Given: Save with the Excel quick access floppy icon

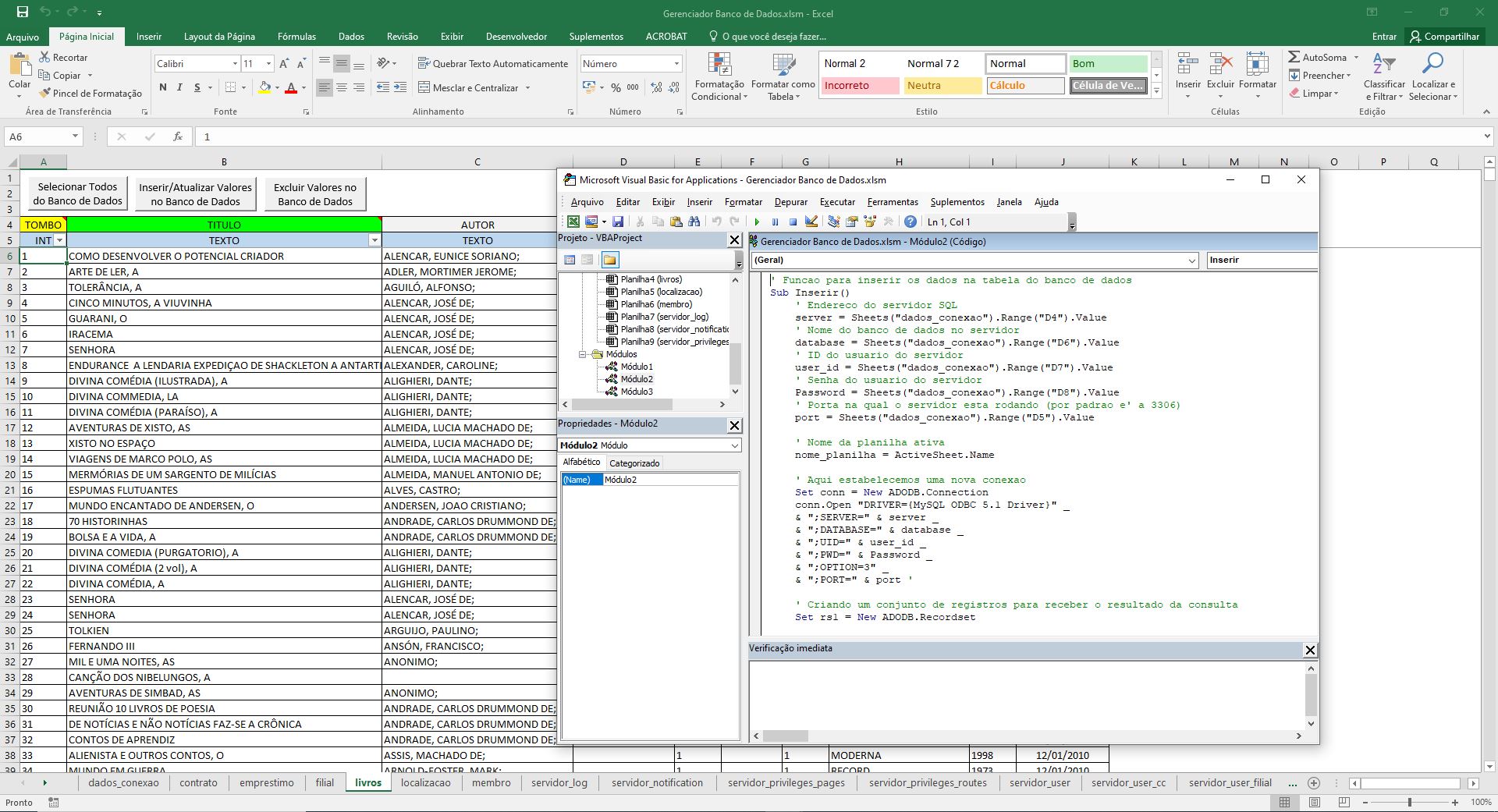Looking at the screenshot, I should 22,12.
